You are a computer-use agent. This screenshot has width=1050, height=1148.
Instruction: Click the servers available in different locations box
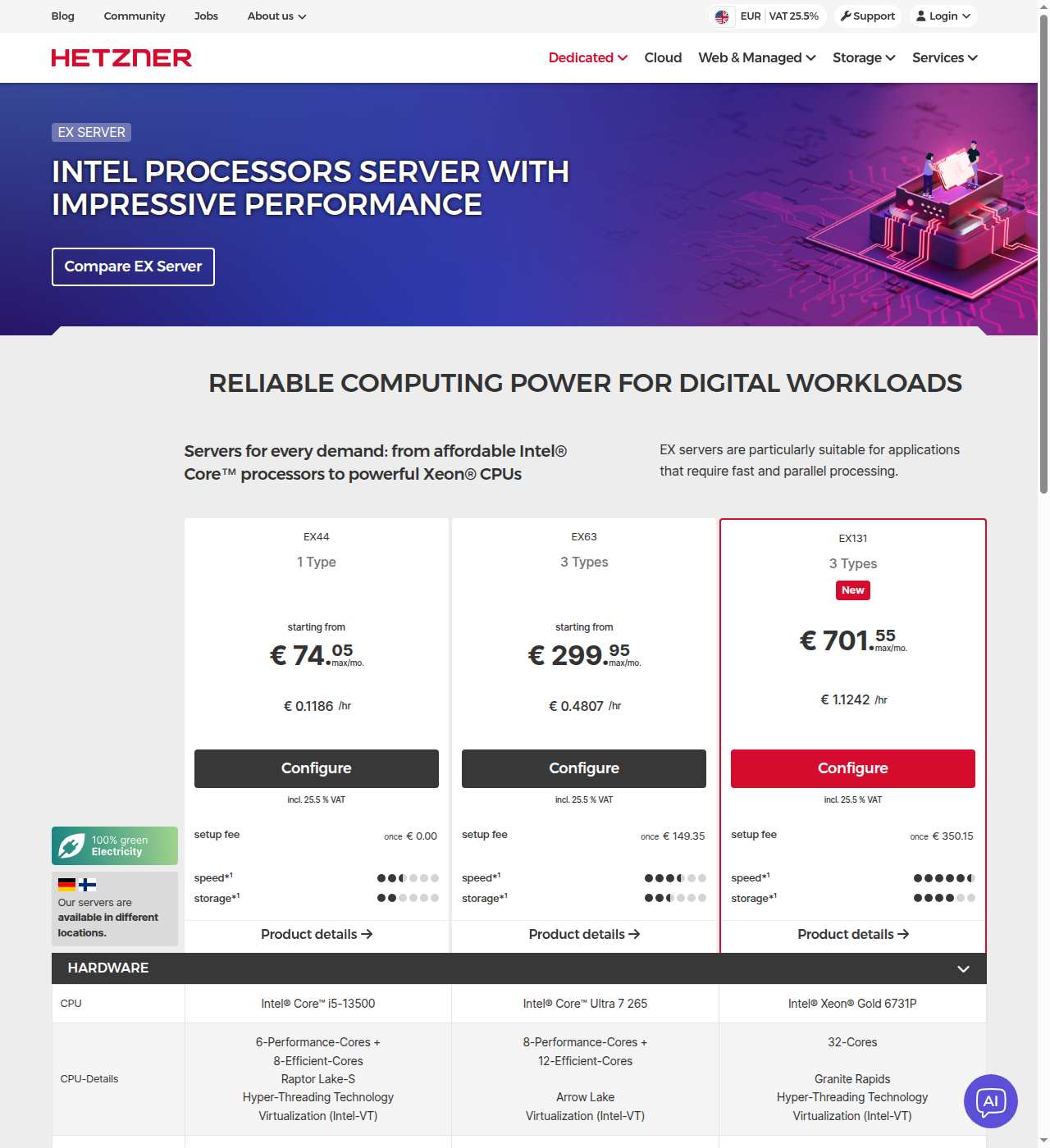click(x=115, y=909)
